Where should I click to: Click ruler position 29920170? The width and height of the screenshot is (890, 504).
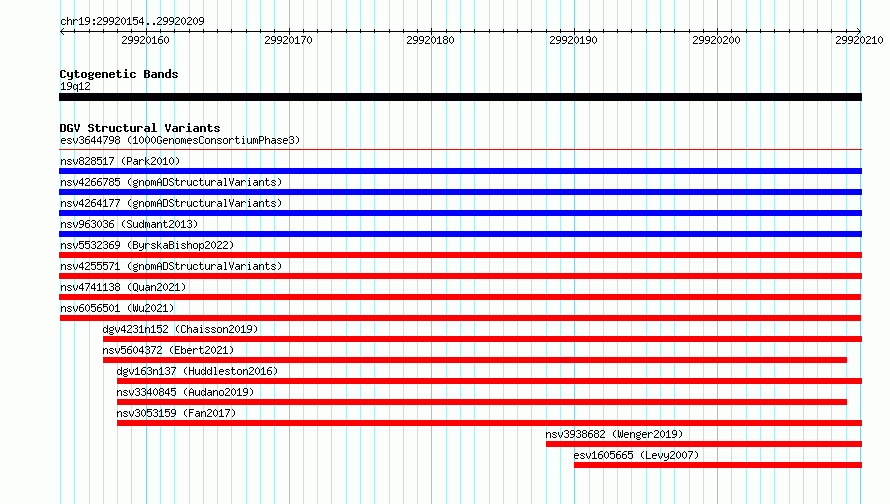point(288,40)
